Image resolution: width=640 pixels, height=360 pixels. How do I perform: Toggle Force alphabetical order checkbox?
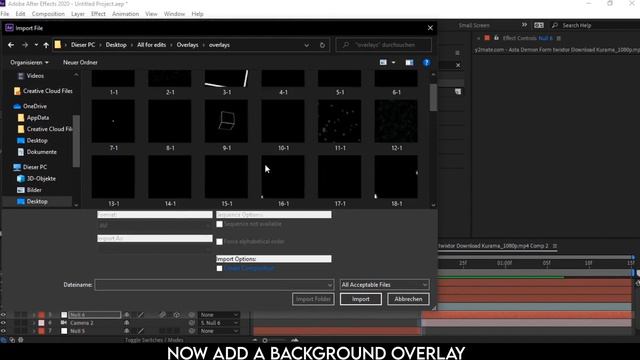(220, 242)
